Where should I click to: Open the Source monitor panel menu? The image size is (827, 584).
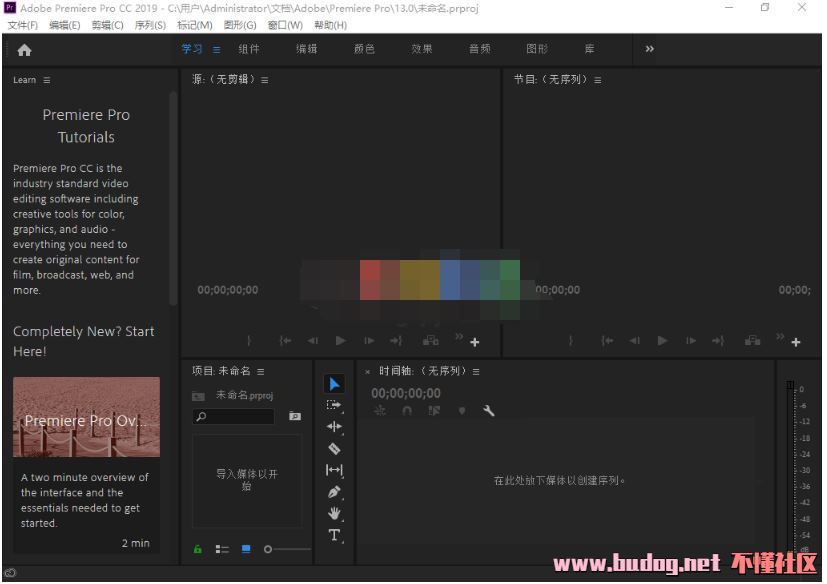coord(265,80)
